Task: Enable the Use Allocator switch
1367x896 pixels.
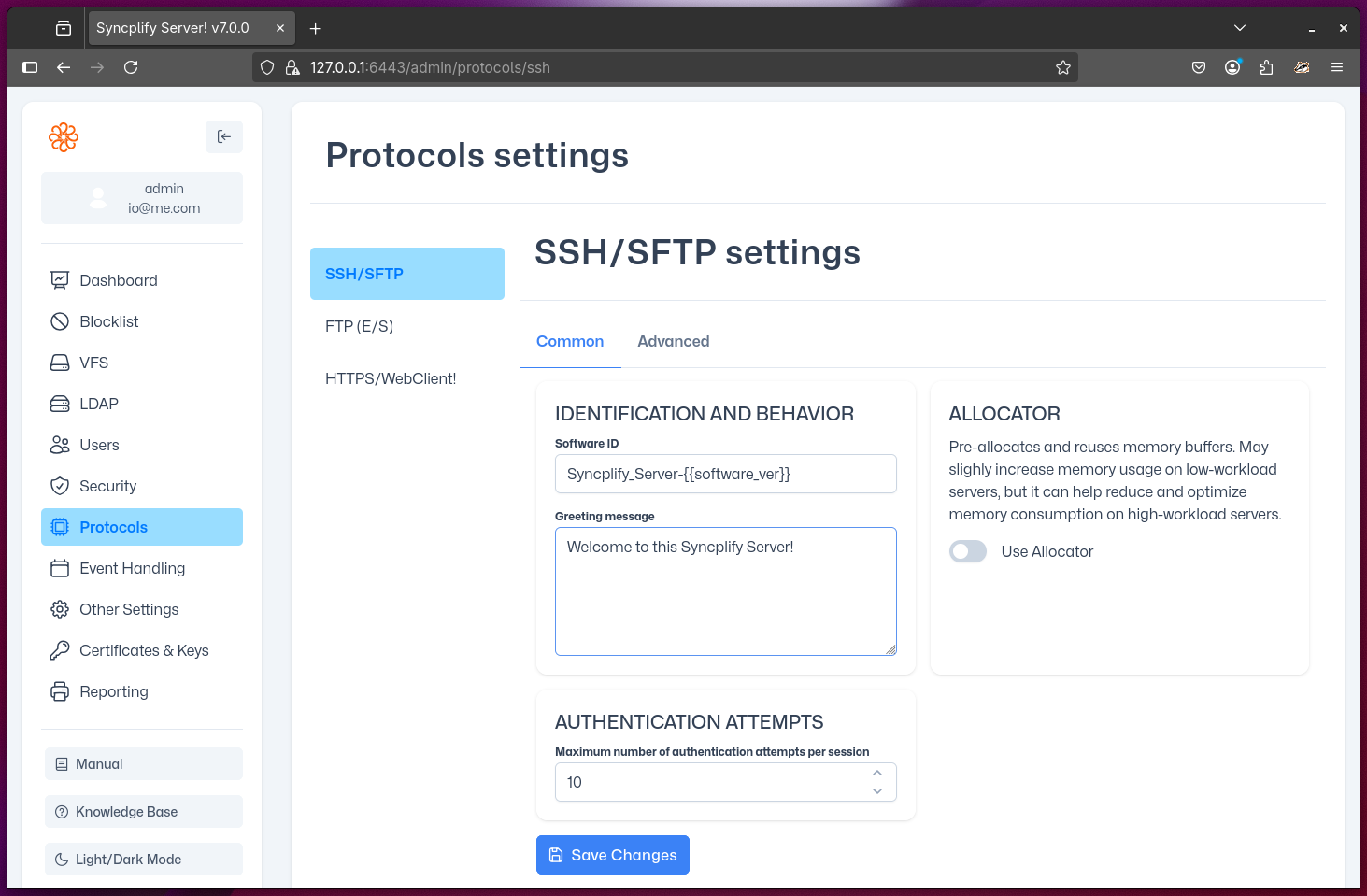Action: (968, 551)
